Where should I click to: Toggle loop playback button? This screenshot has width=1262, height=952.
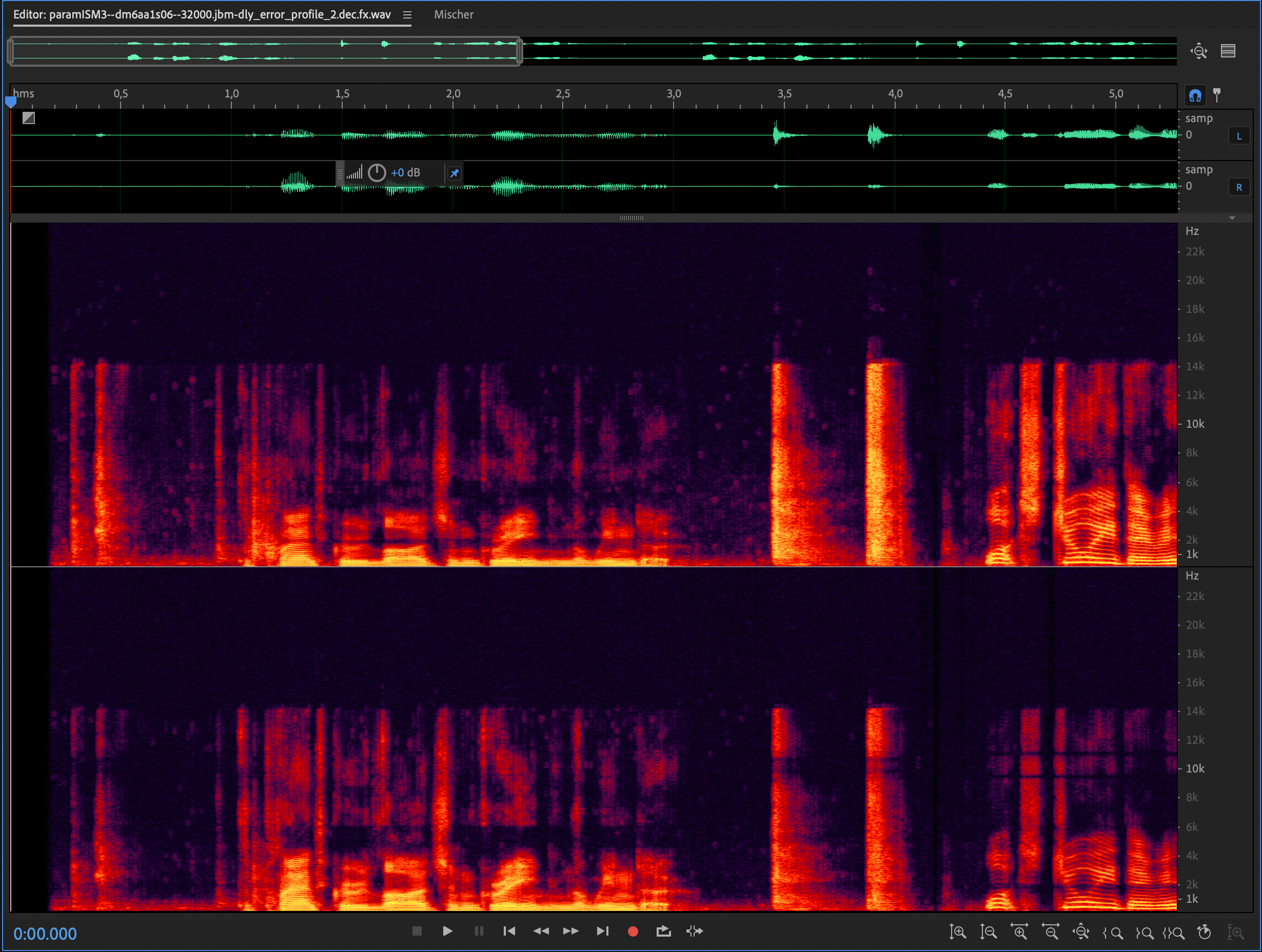pyautogui.click(x=663, y=931)
